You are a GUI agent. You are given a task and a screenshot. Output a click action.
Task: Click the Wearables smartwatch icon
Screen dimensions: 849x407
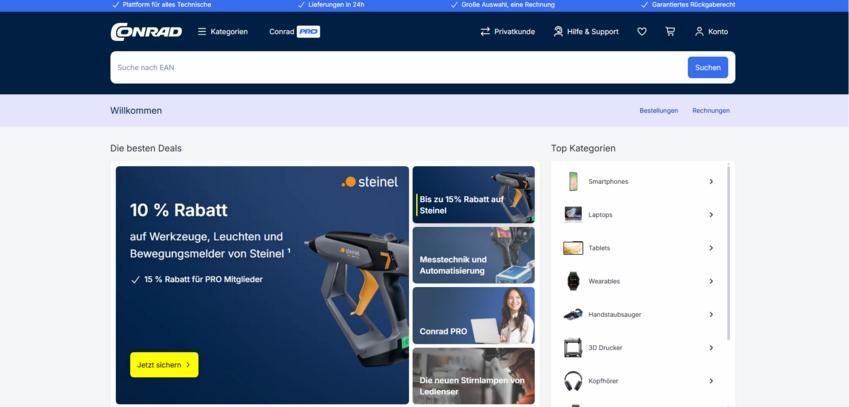pyautogui.click(x=573, y=281)
